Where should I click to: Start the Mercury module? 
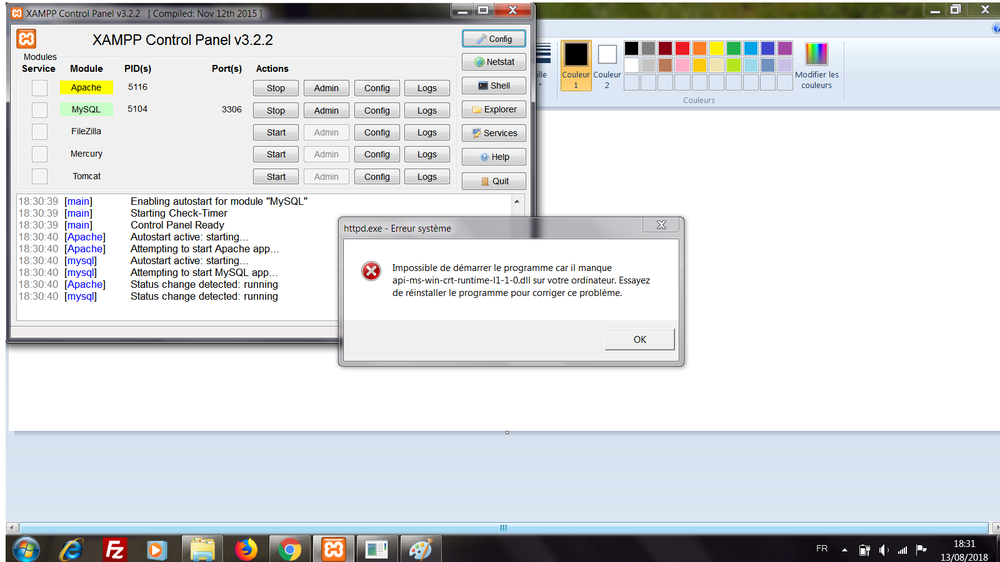point(276,154)
